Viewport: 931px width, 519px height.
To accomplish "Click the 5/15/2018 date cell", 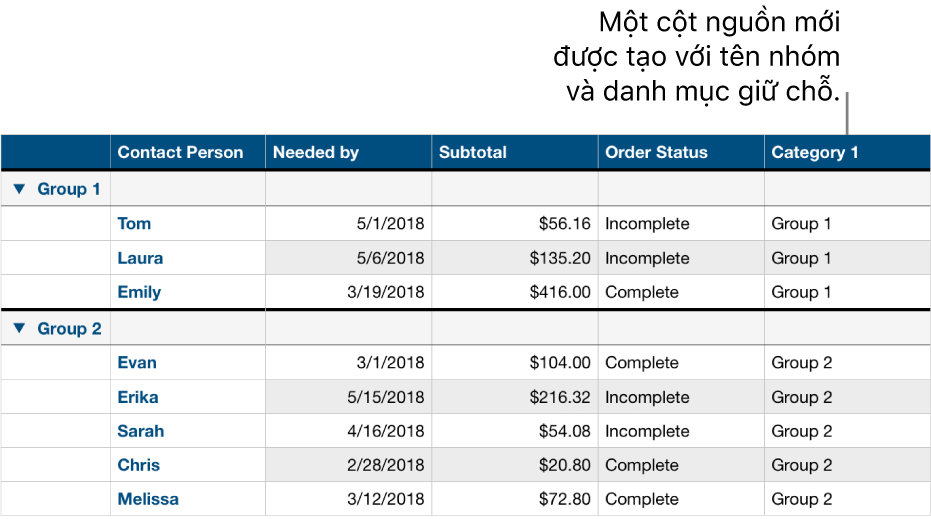I will [385, 397].
